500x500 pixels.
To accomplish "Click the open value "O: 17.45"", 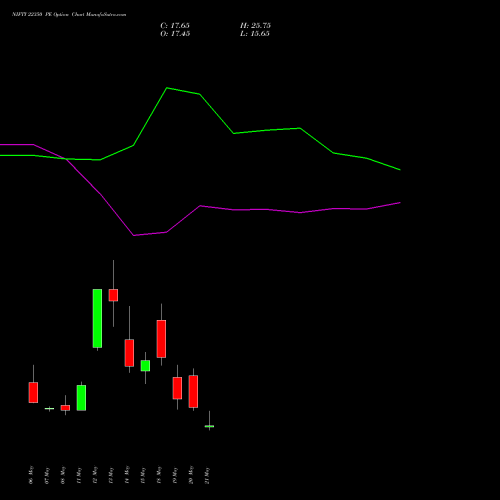I will coord(175,34).
